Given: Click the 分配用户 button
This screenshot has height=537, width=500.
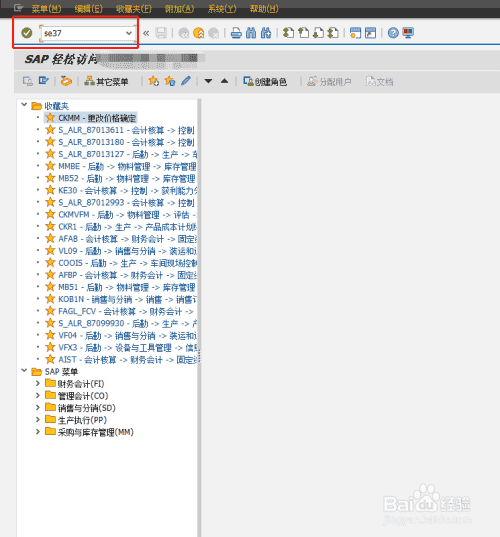Looking at the screenshot, I should [x=329, y=82].
